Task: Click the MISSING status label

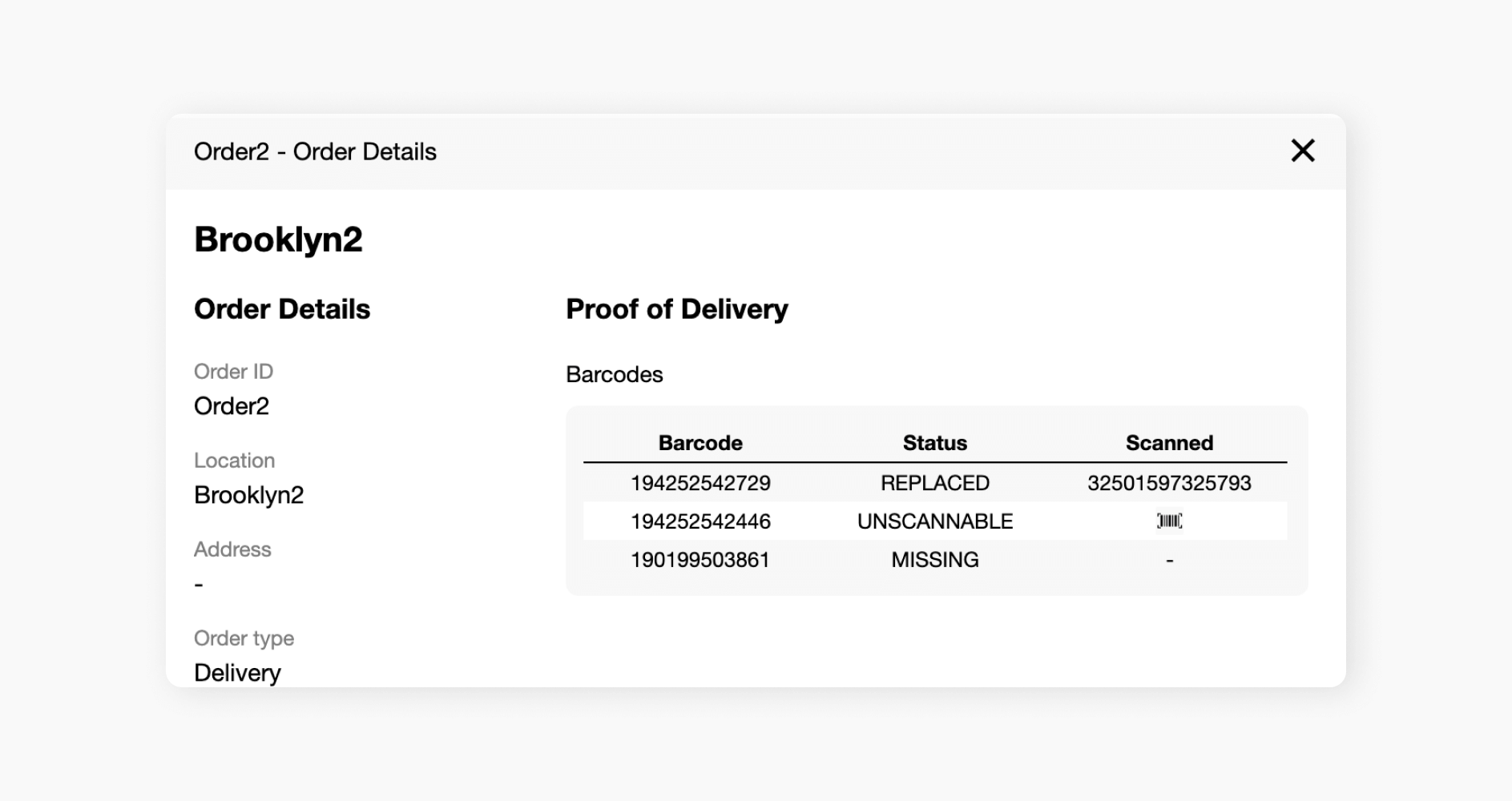Action: point(934,559)
